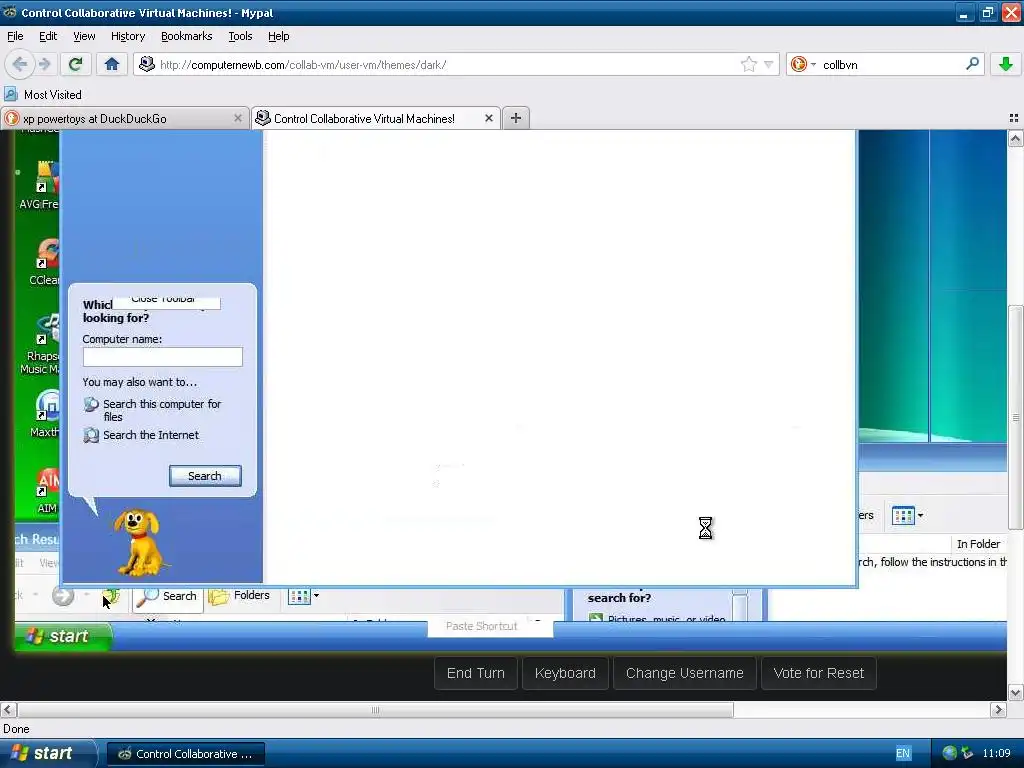Open the Most Visited bookmarks folder

[43, 95]
